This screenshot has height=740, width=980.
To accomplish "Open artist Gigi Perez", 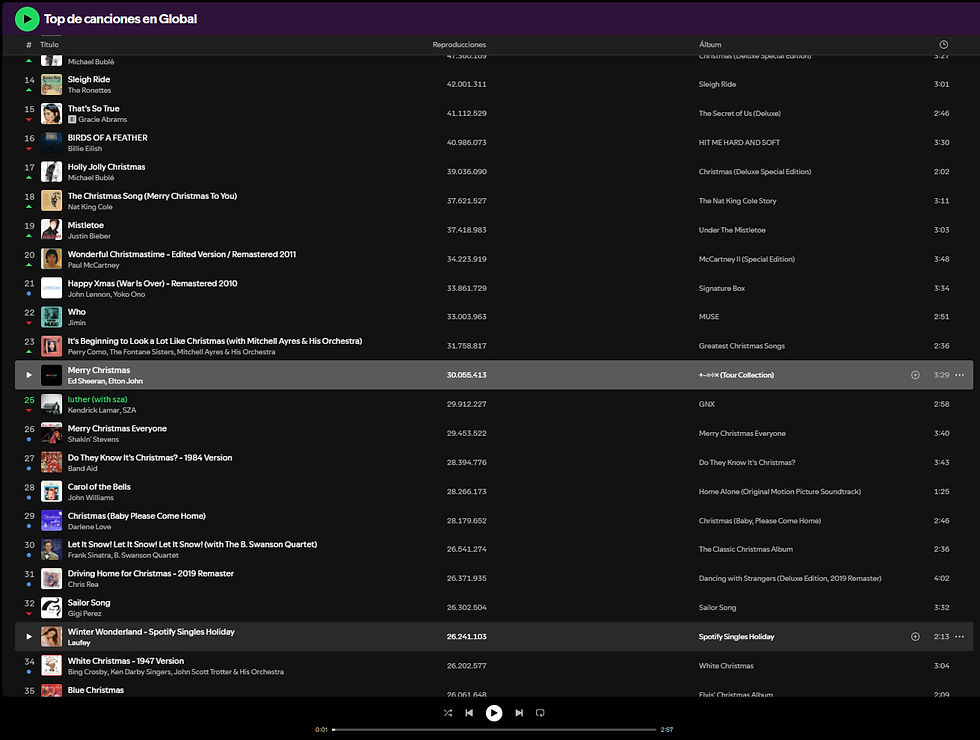I will tap(84, 614).
